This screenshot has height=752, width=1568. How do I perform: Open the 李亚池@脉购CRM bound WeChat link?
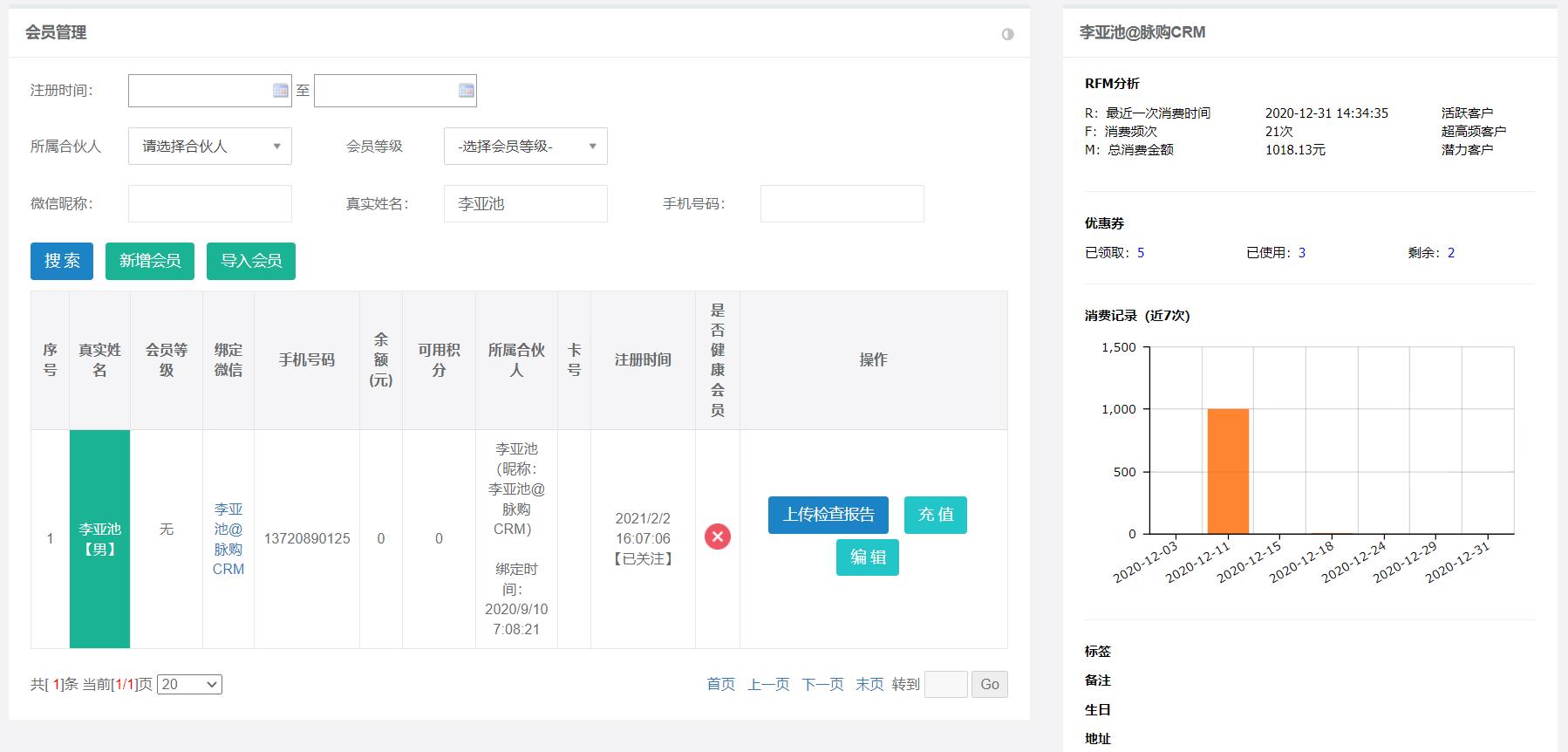[228, 539]
